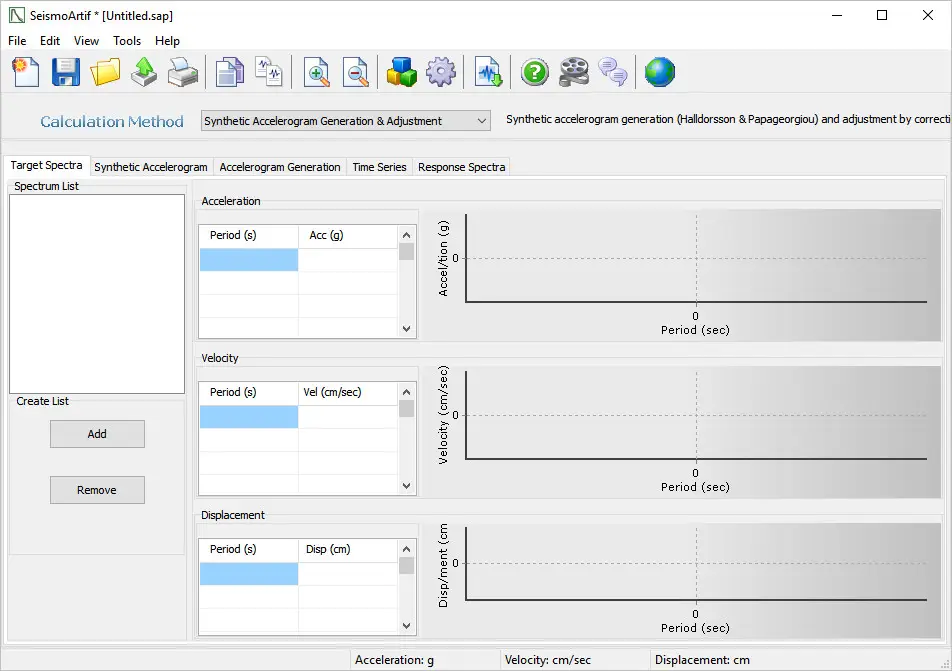Click the Zoom Out magnifier icon

(355, 72)
